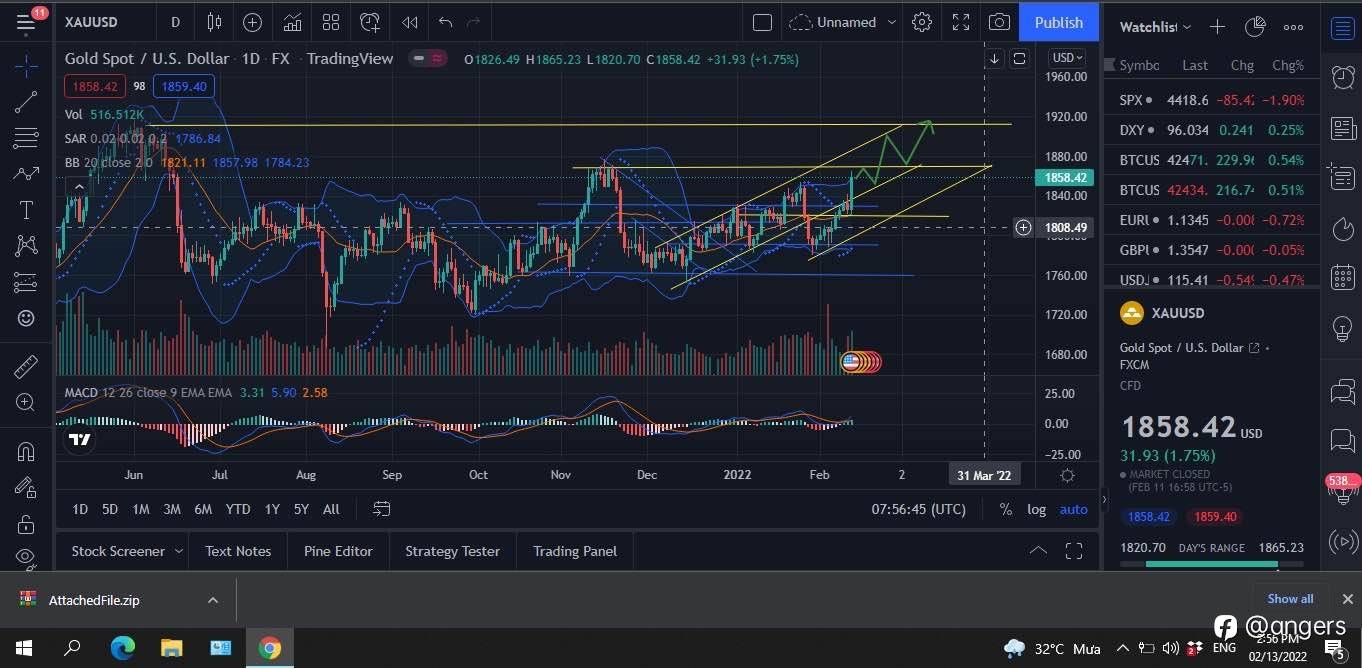1362x668 pixels.
Task: Select the YTD date range
Action: click(238, 509)
